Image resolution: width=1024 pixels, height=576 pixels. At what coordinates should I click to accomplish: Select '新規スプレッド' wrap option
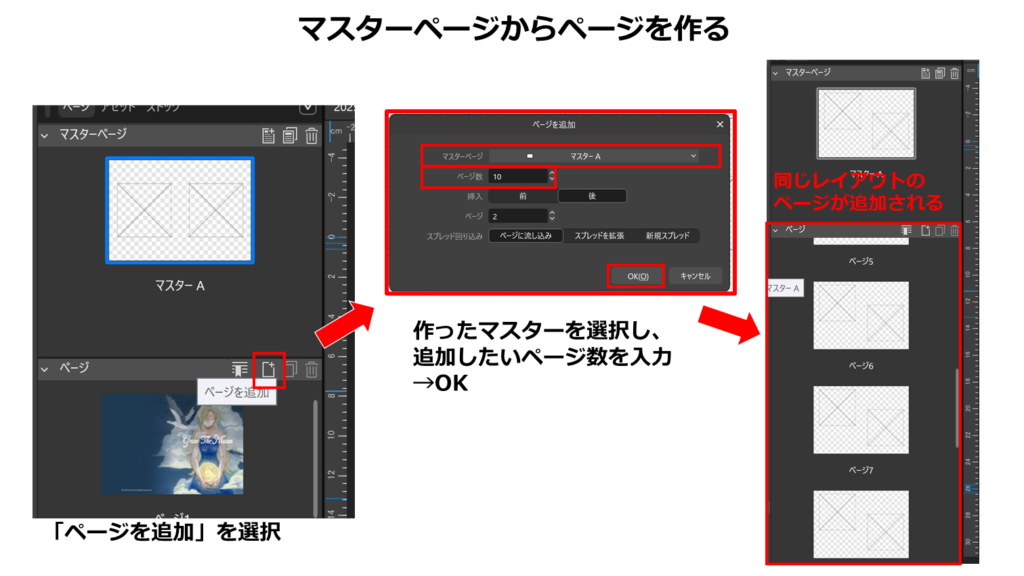coord(666,236)
